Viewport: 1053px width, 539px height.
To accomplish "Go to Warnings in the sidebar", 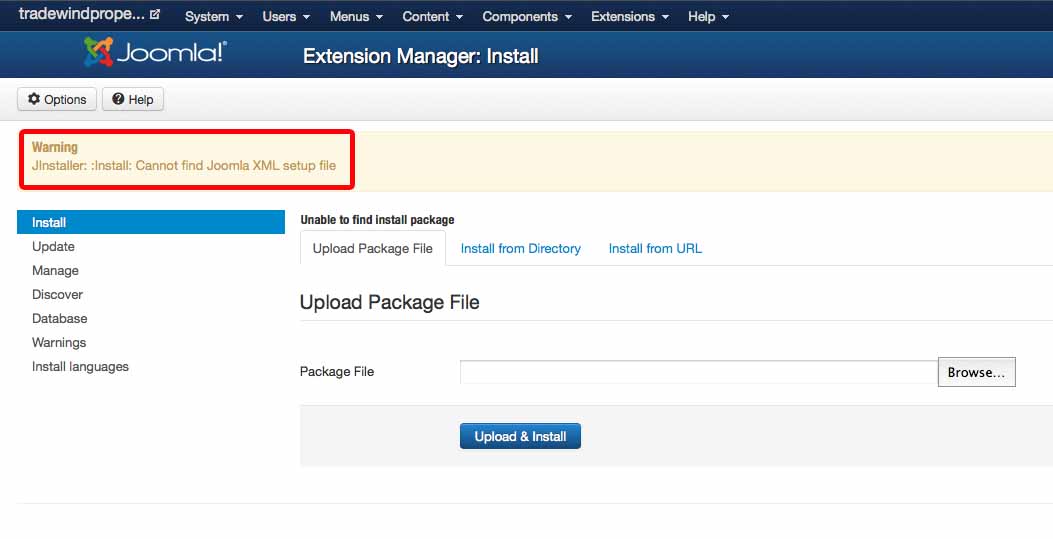I will click(58, 343).
